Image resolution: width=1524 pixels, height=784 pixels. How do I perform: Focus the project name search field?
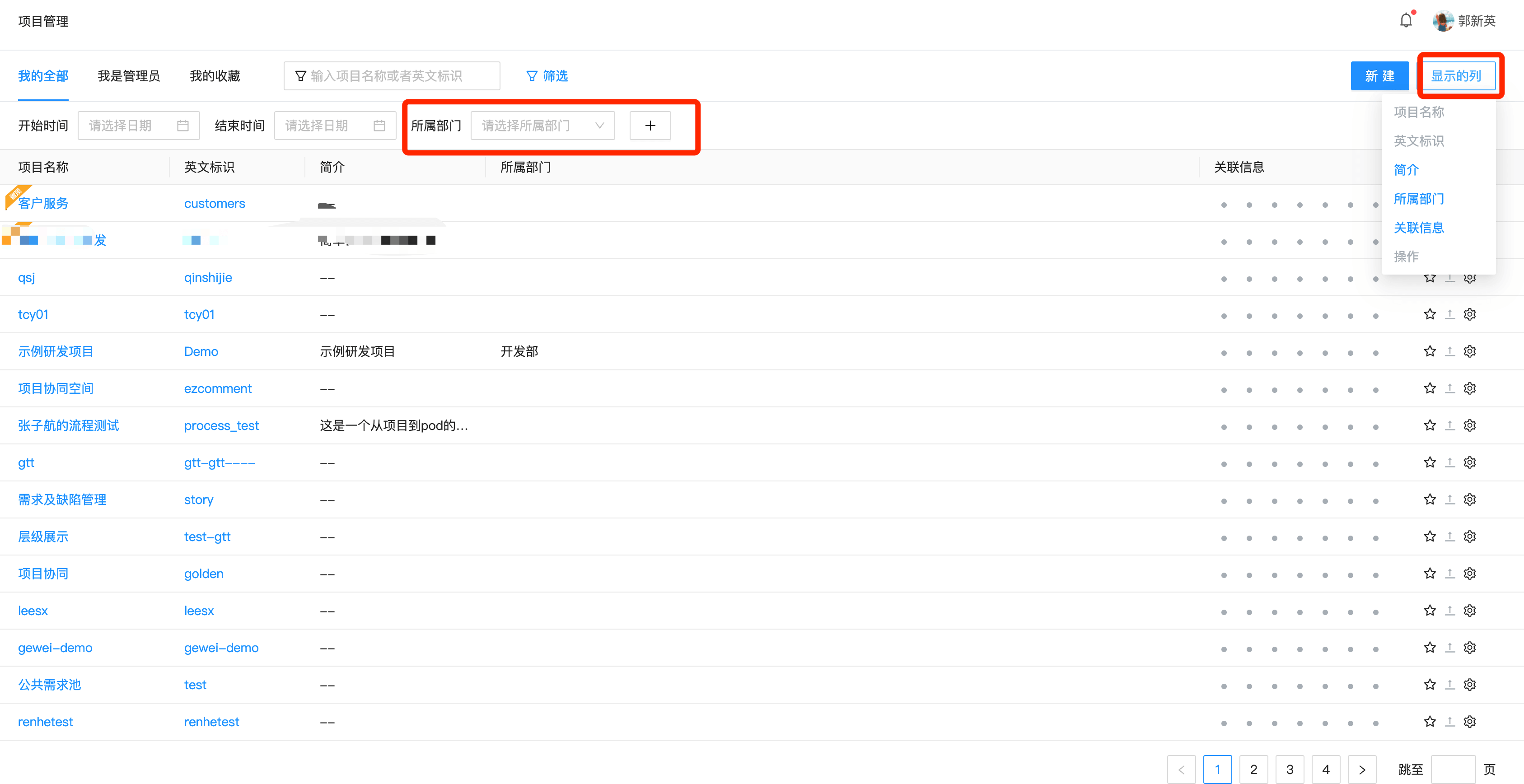coord(392,76)
